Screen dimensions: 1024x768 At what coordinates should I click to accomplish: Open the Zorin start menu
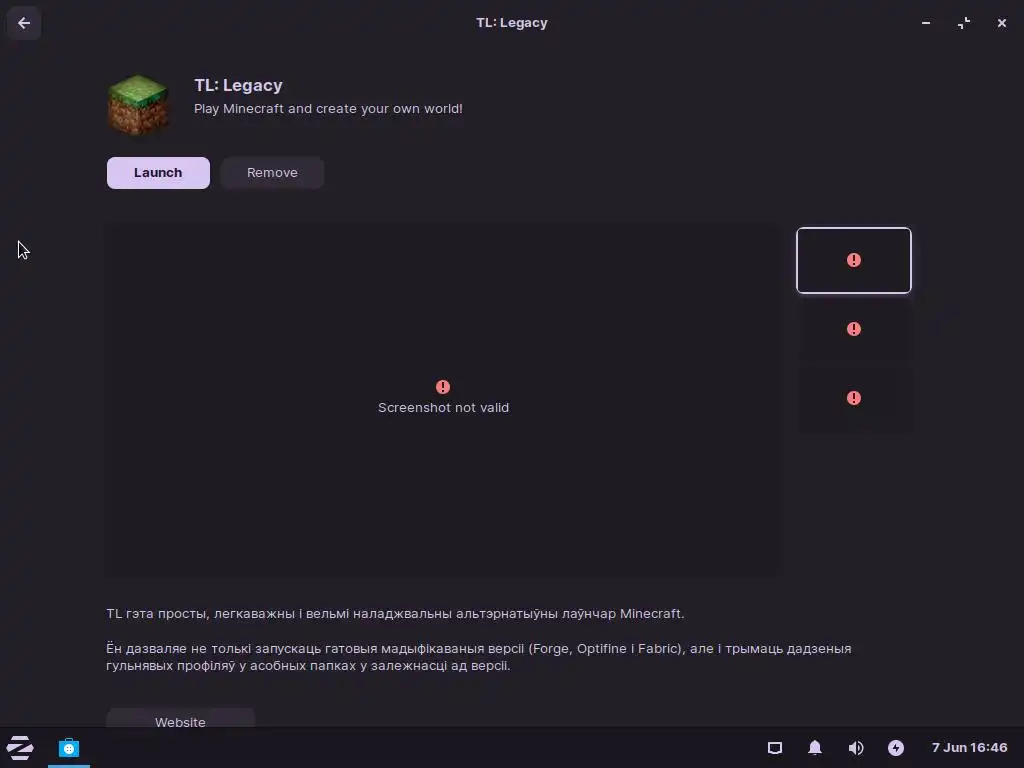[x=20, y=748]
